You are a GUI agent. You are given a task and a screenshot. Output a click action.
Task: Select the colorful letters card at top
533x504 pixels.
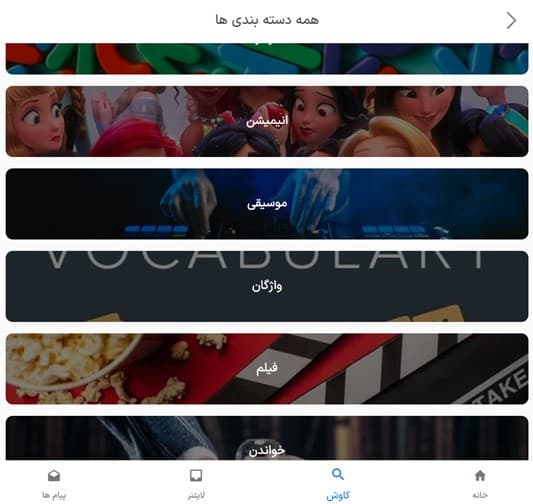point(267,58)
